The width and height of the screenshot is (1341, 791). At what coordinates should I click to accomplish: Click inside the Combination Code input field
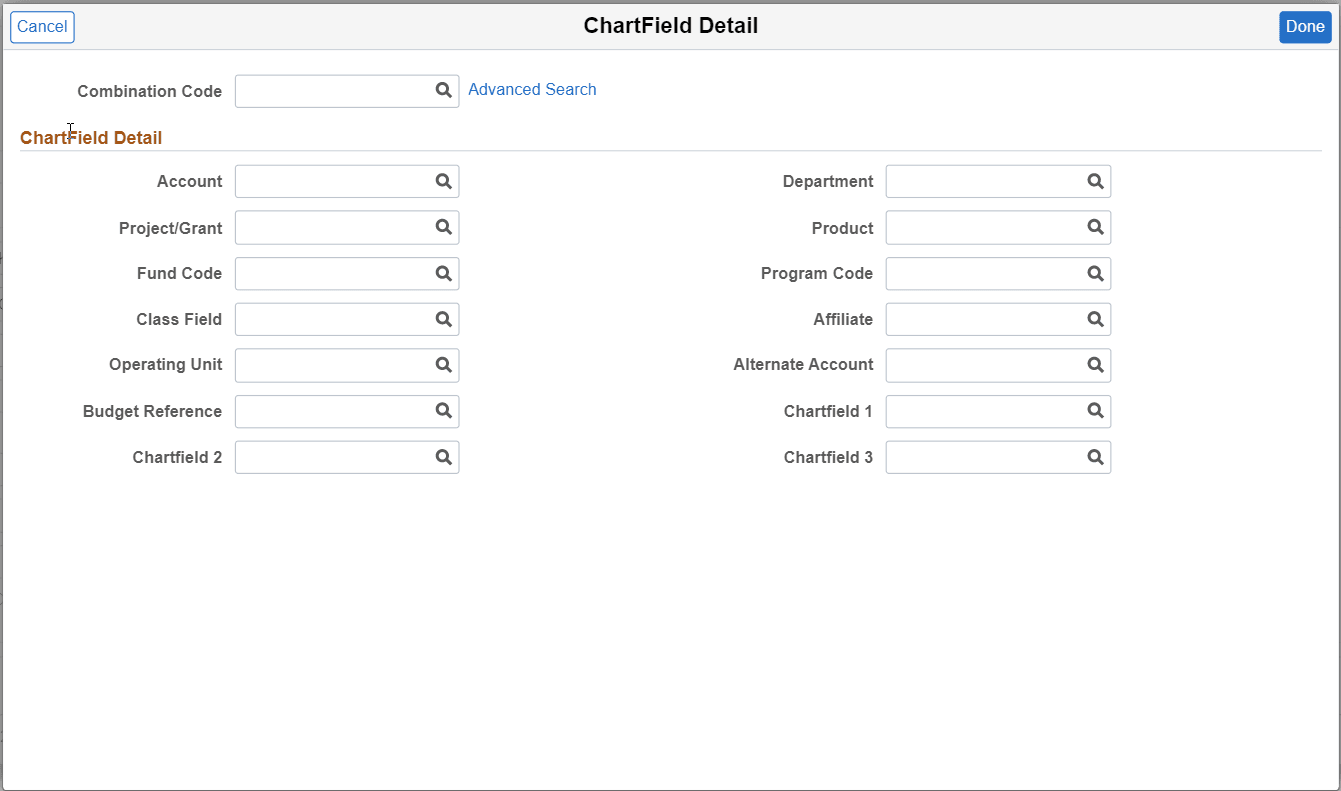[330, 91]
